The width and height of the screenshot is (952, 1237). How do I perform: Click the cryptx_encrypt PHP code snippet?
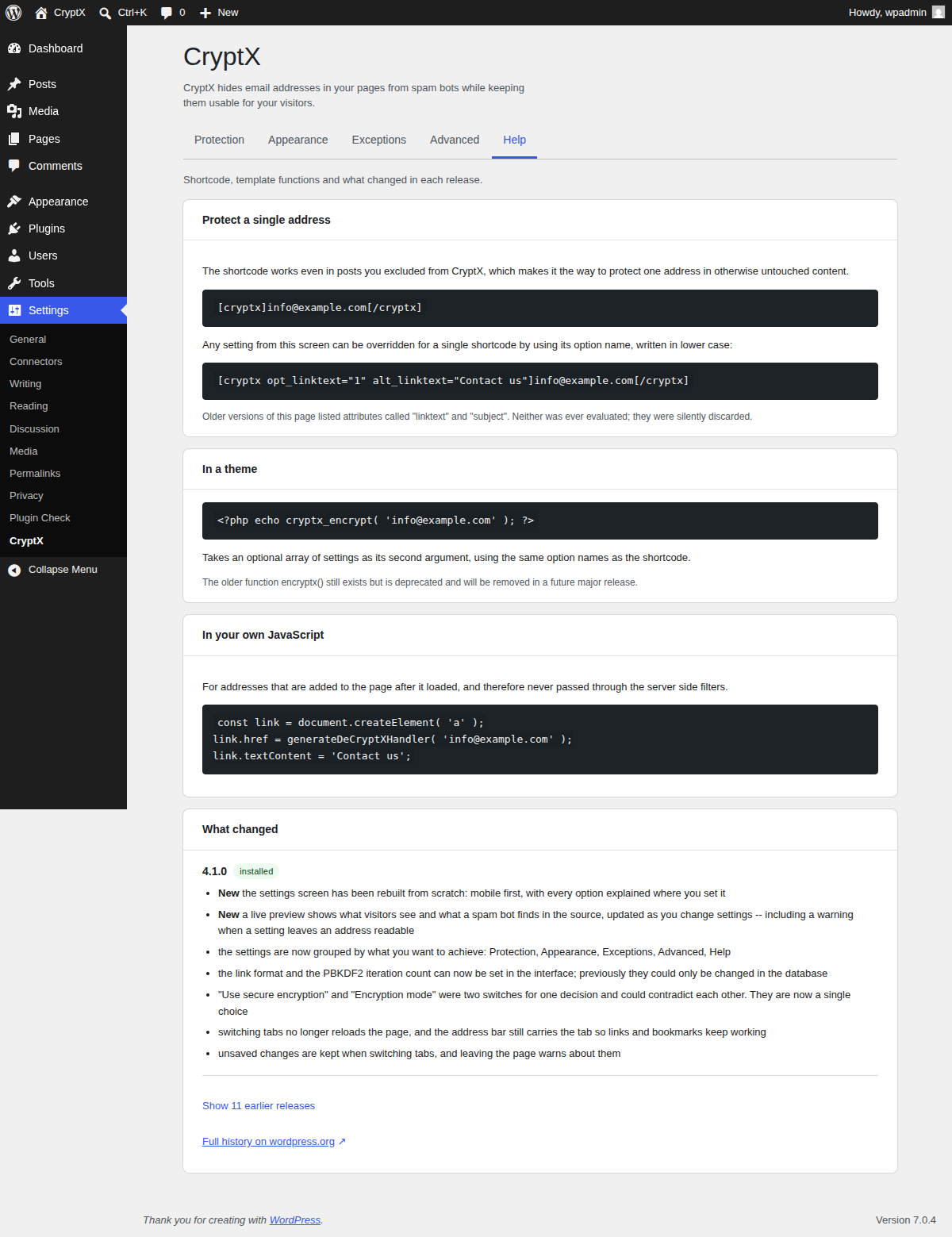pyautogui.click(x=540, y=521)
